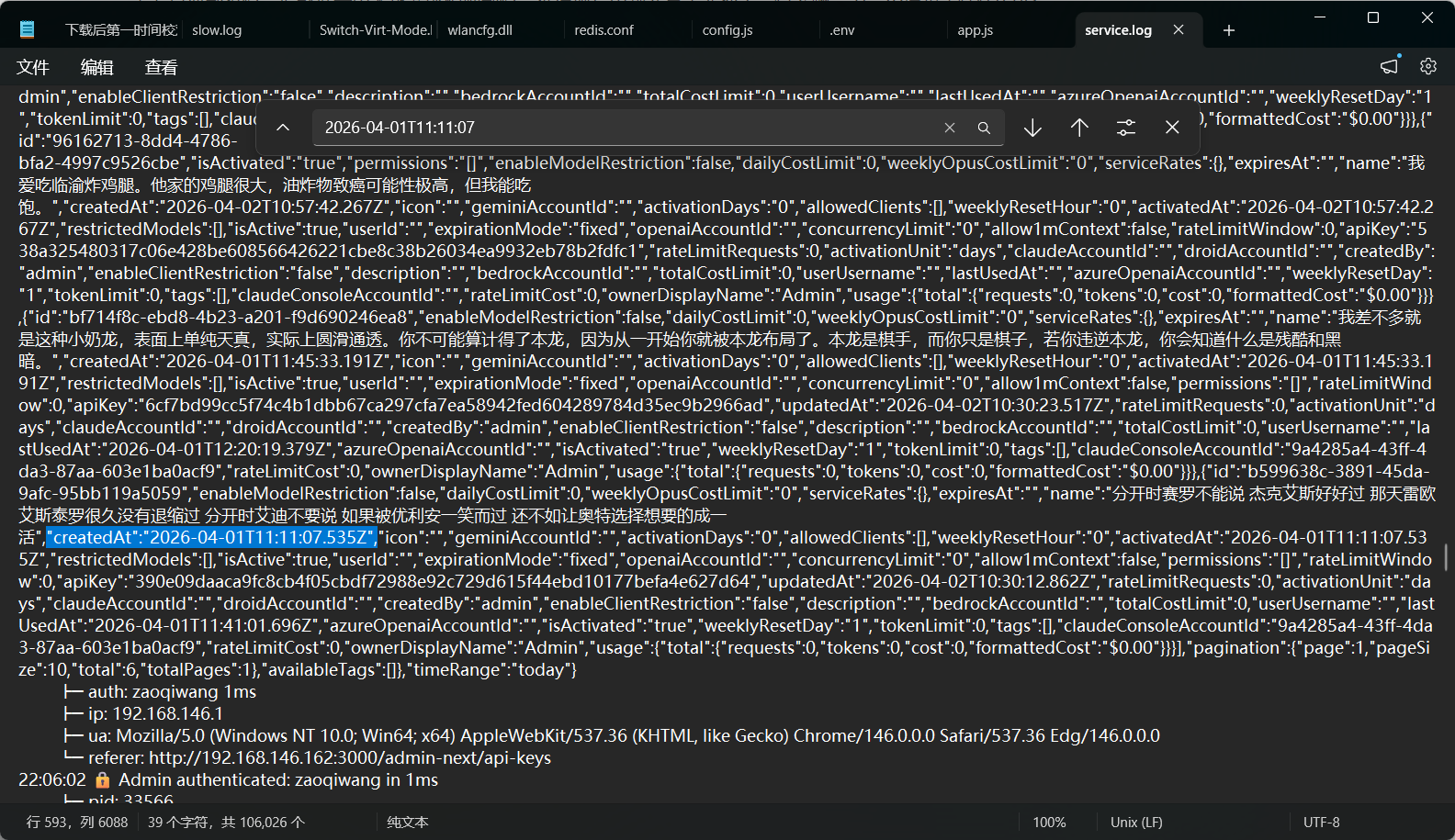
Task: Click the find input field
Action: [625, 128]
